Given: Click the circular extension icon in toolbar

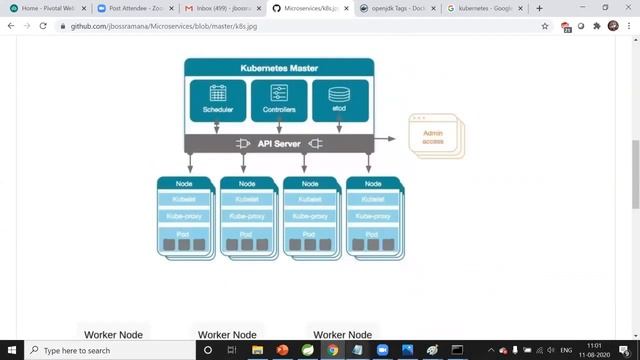Looking at the screenshot, I should click(x=581, y=26).
